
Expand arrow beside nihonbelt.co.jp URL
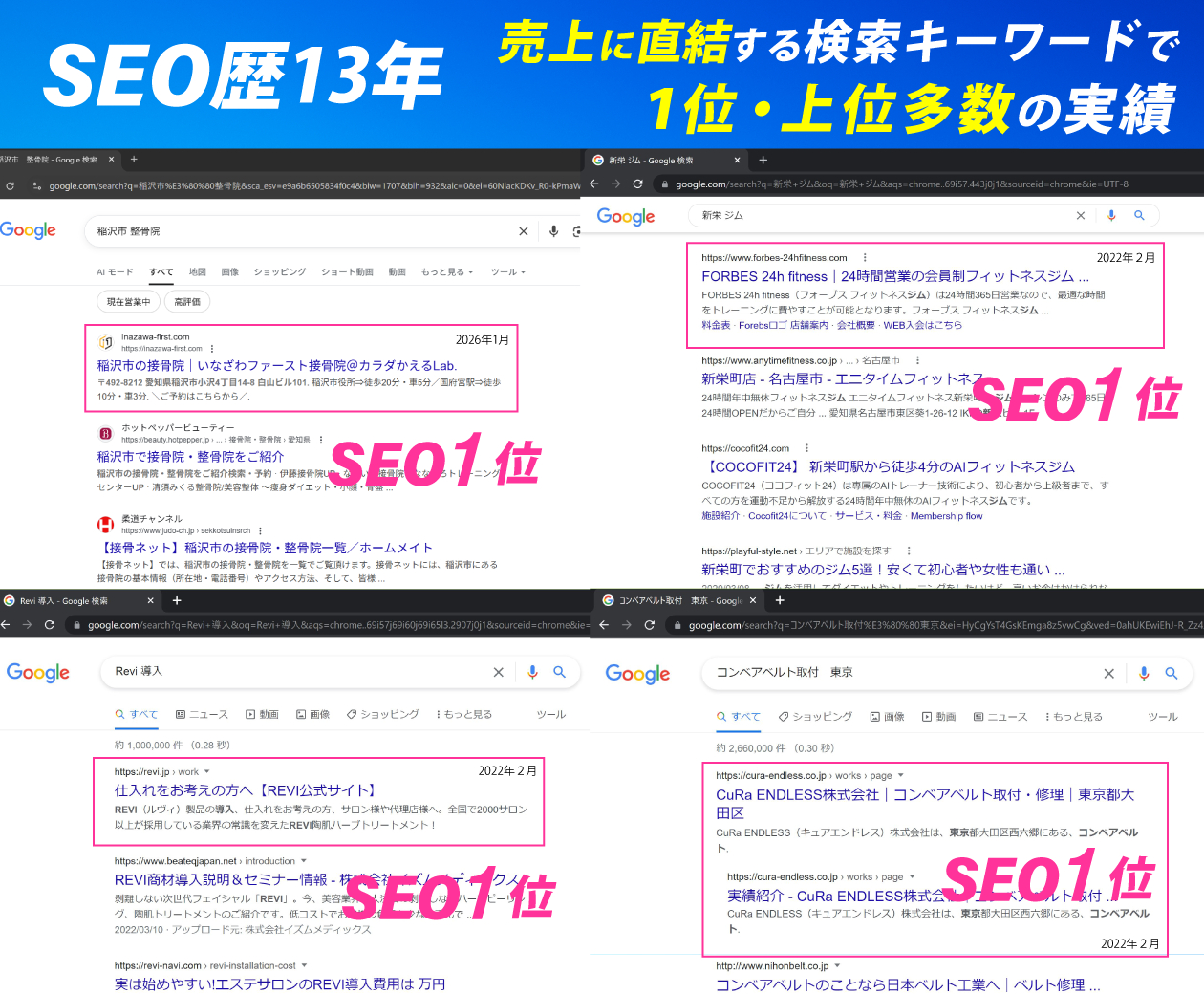[x=837, y=966]
